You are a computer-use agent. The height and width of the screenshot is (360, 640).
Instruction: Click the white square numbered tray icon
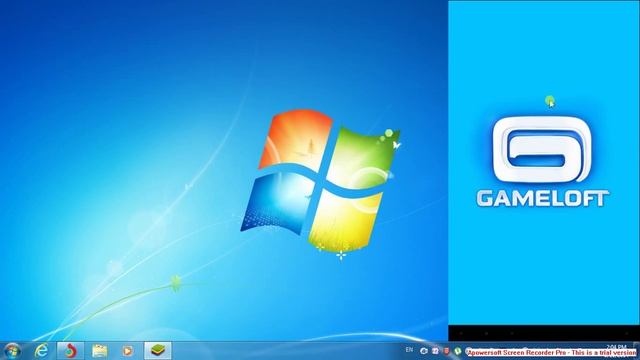click(435, 351)
